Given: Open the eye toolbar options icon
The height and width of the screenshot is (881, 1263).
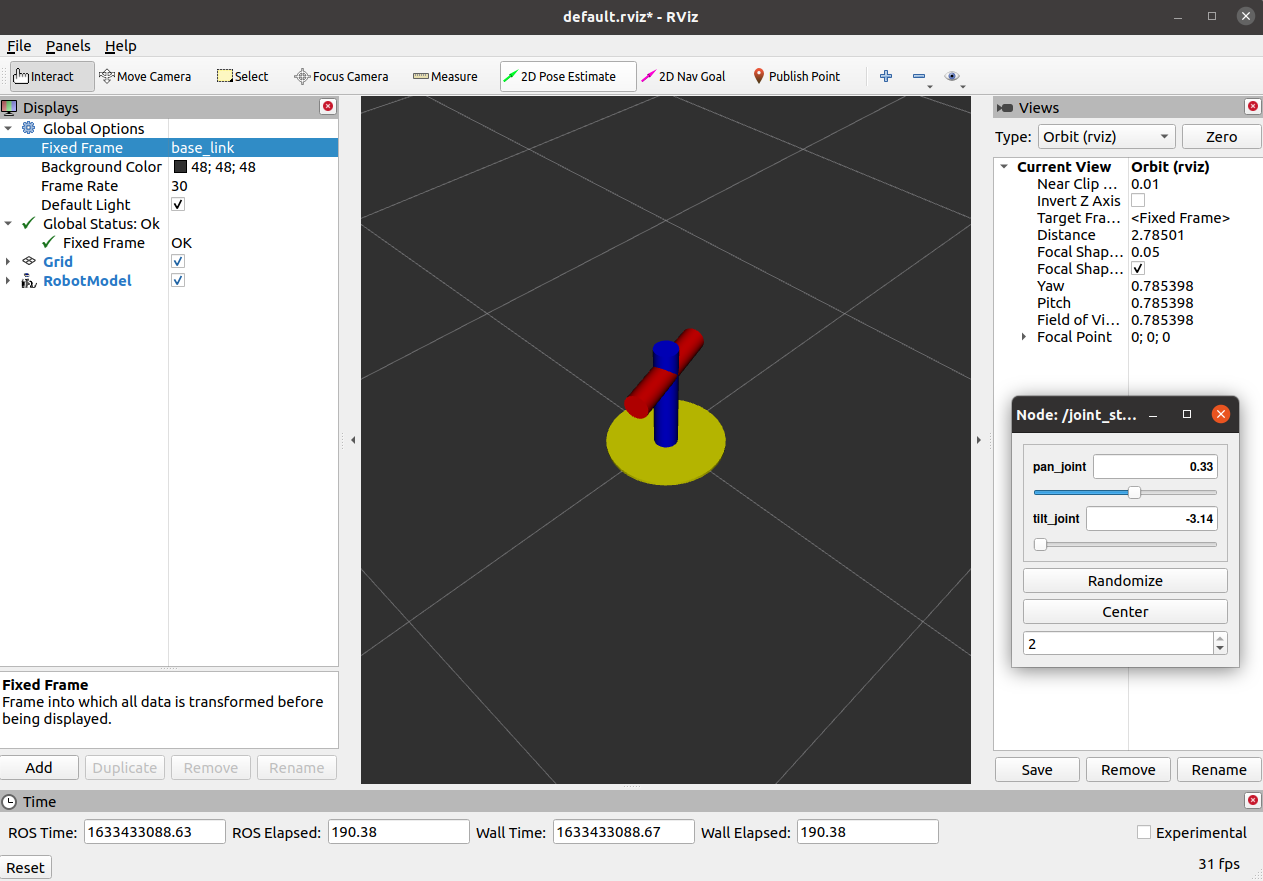Looking at the screenshot, I should click(x=952, y=76).
